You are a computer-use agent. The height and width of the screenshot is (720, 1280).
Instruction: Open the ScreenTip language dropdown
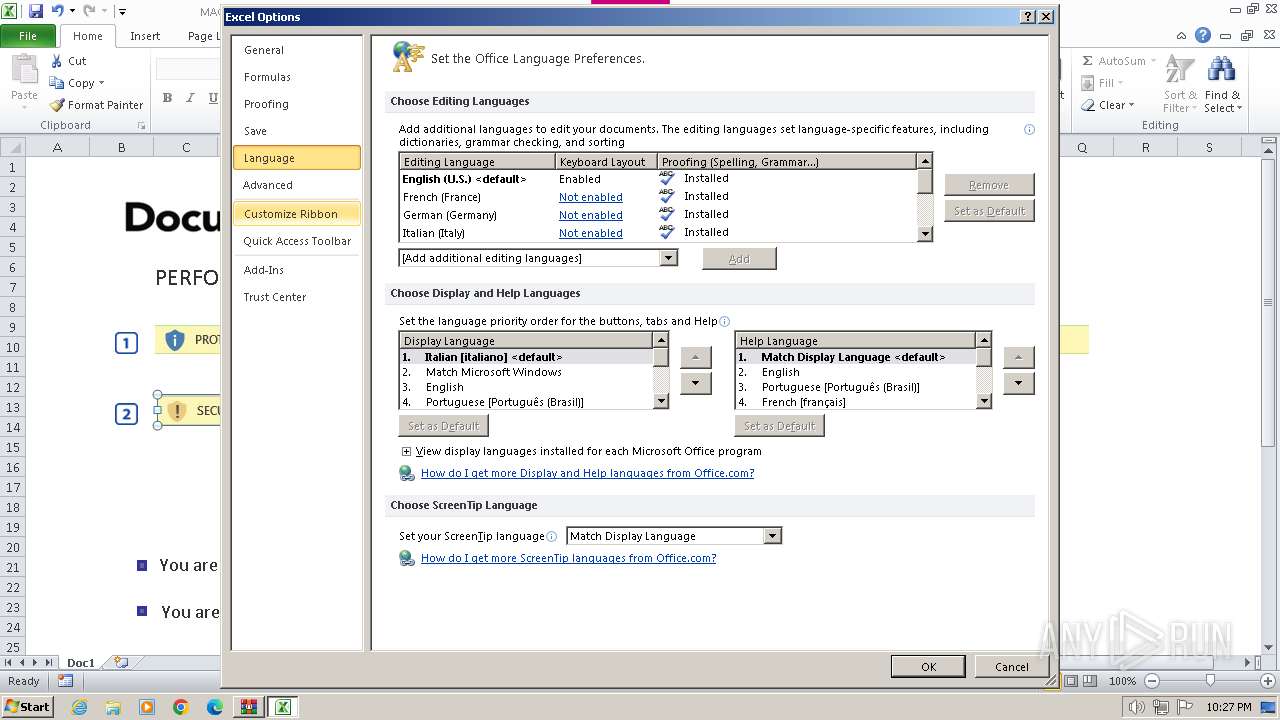click(x=771, y=536)
